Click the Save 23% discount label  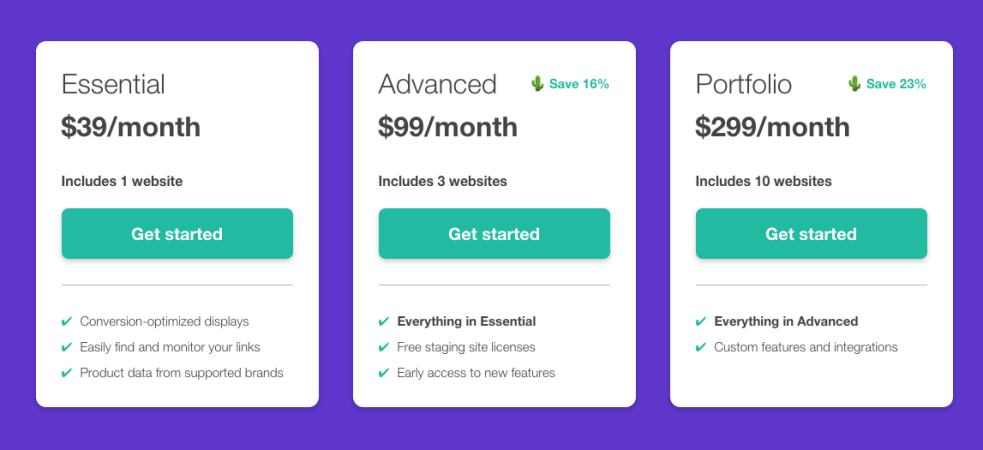pos(896,84)
